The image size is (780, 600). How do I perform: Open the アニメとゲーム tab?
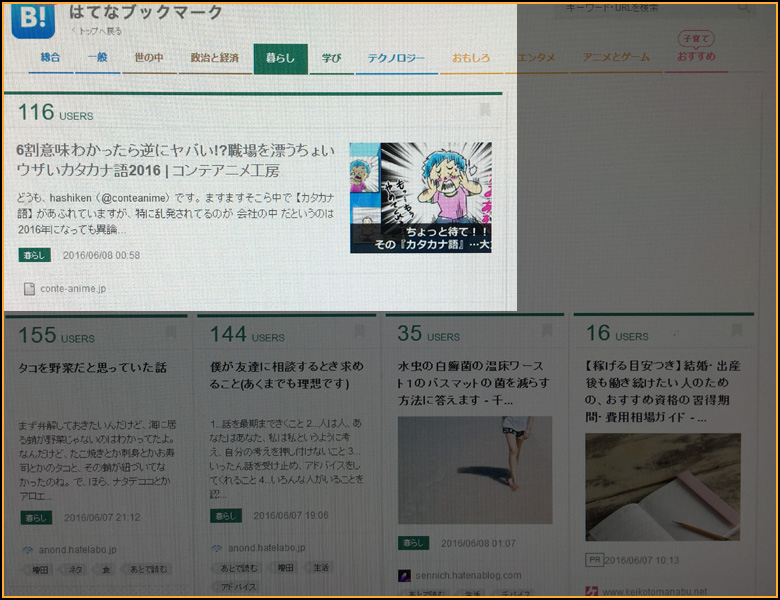click(x=616, y=57)
